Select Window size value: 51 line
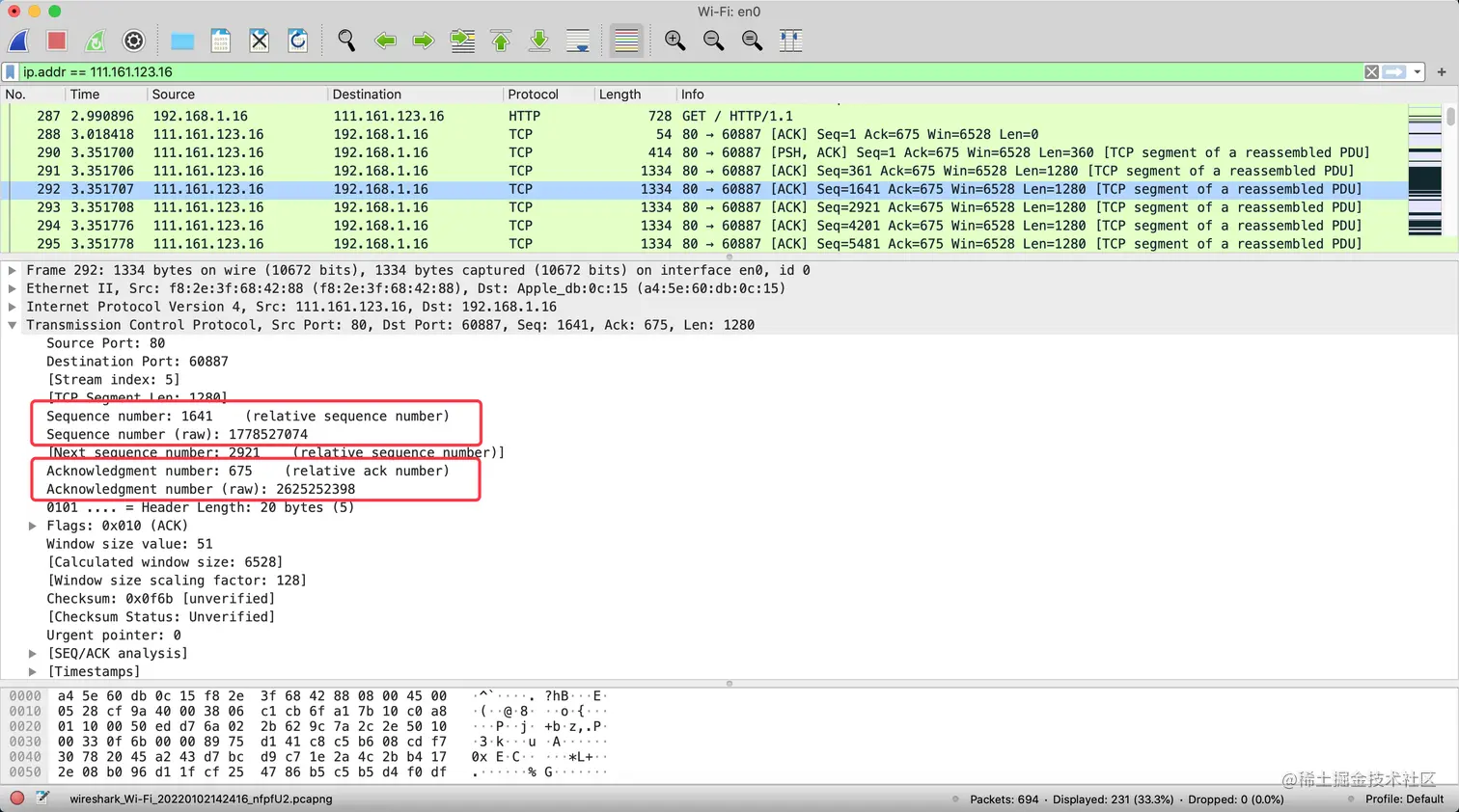This screenshot has height=812, width=1459. pos(129,544)
